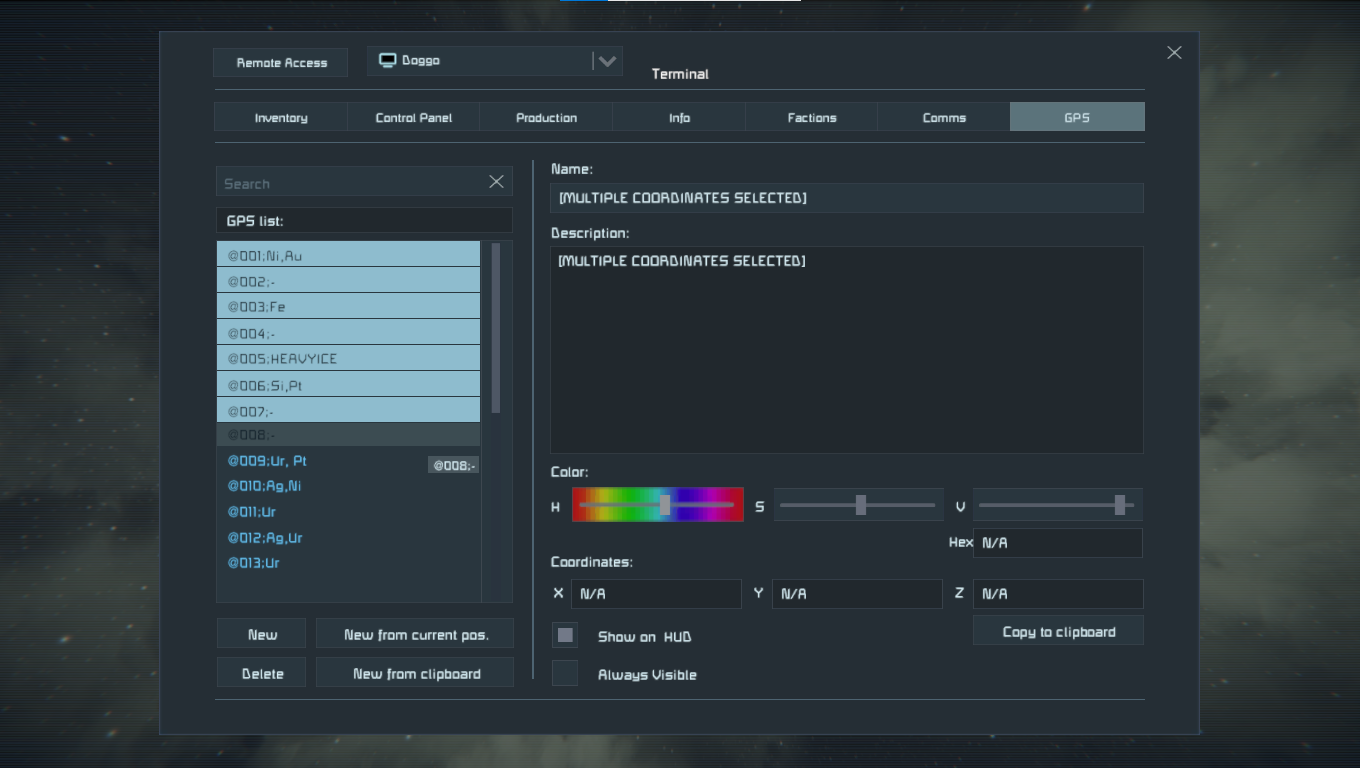The height and width of the screenshot is (768, 1360).
Task: Open the Control Panel tab
Action: 413,118
